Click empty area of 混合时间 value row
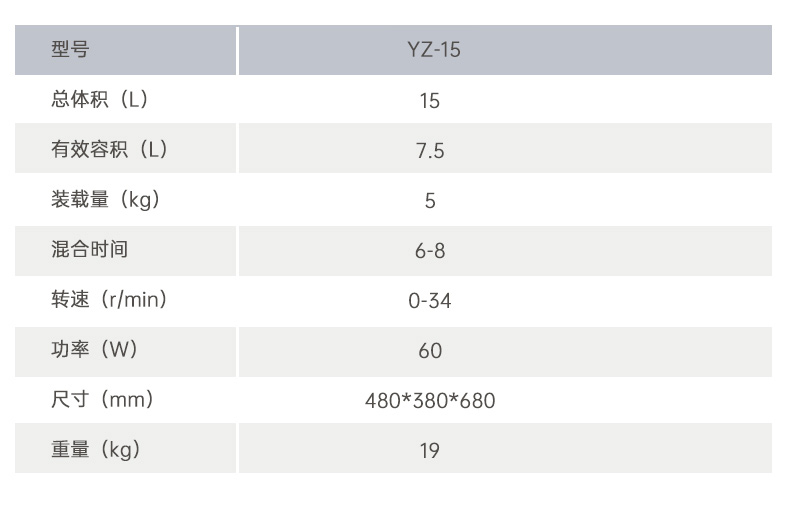This screenshot has height=514, width=790. (x=605, y=250)
